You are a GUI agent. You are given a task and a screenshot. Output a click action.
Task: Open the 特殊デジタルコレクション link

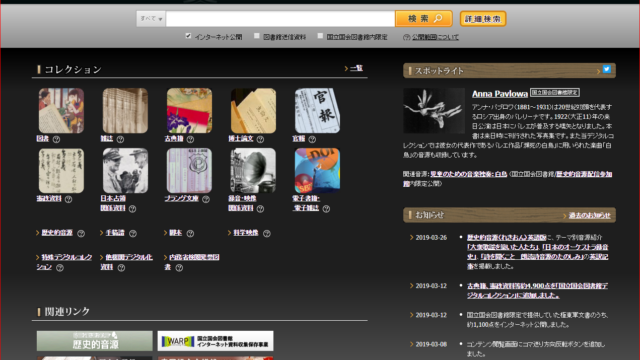(64, 262)
